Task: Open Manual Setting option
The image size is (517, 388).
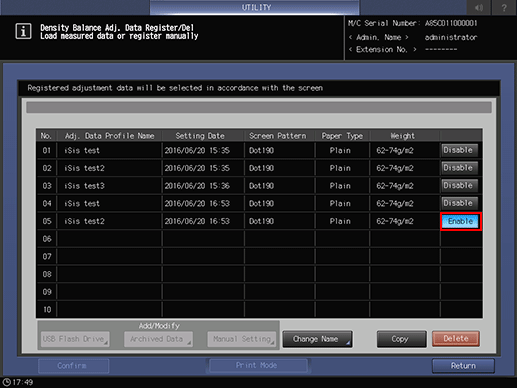Action: coord(242,339)
